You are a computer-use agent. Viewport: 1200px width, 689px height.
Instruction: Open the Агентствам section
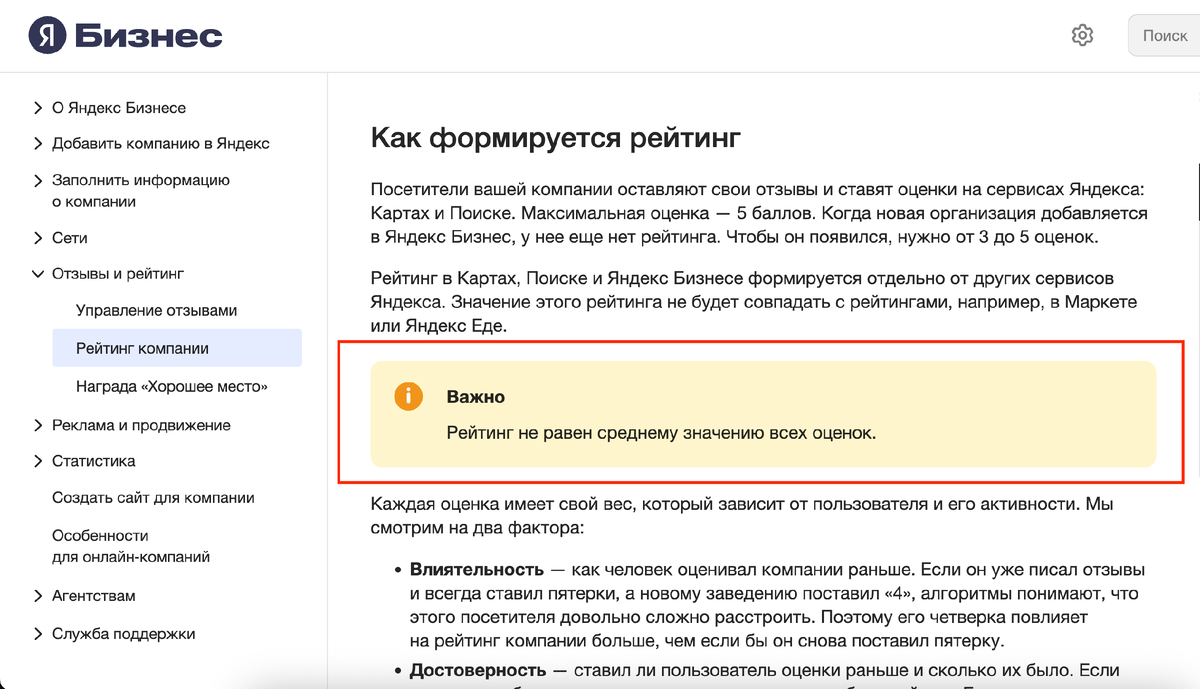(x=94, y=595)
